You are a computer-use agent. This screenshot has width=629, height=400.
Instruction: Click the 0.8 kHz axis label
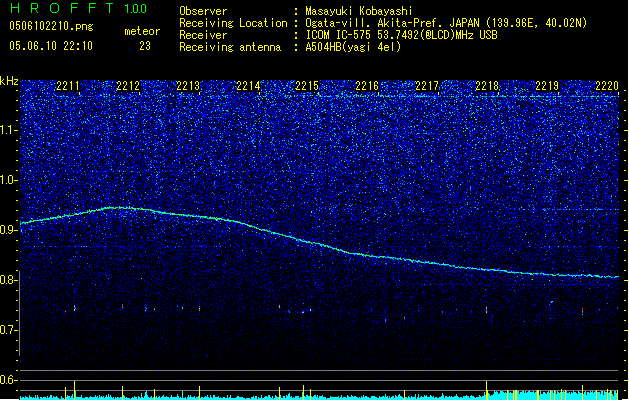9,280
